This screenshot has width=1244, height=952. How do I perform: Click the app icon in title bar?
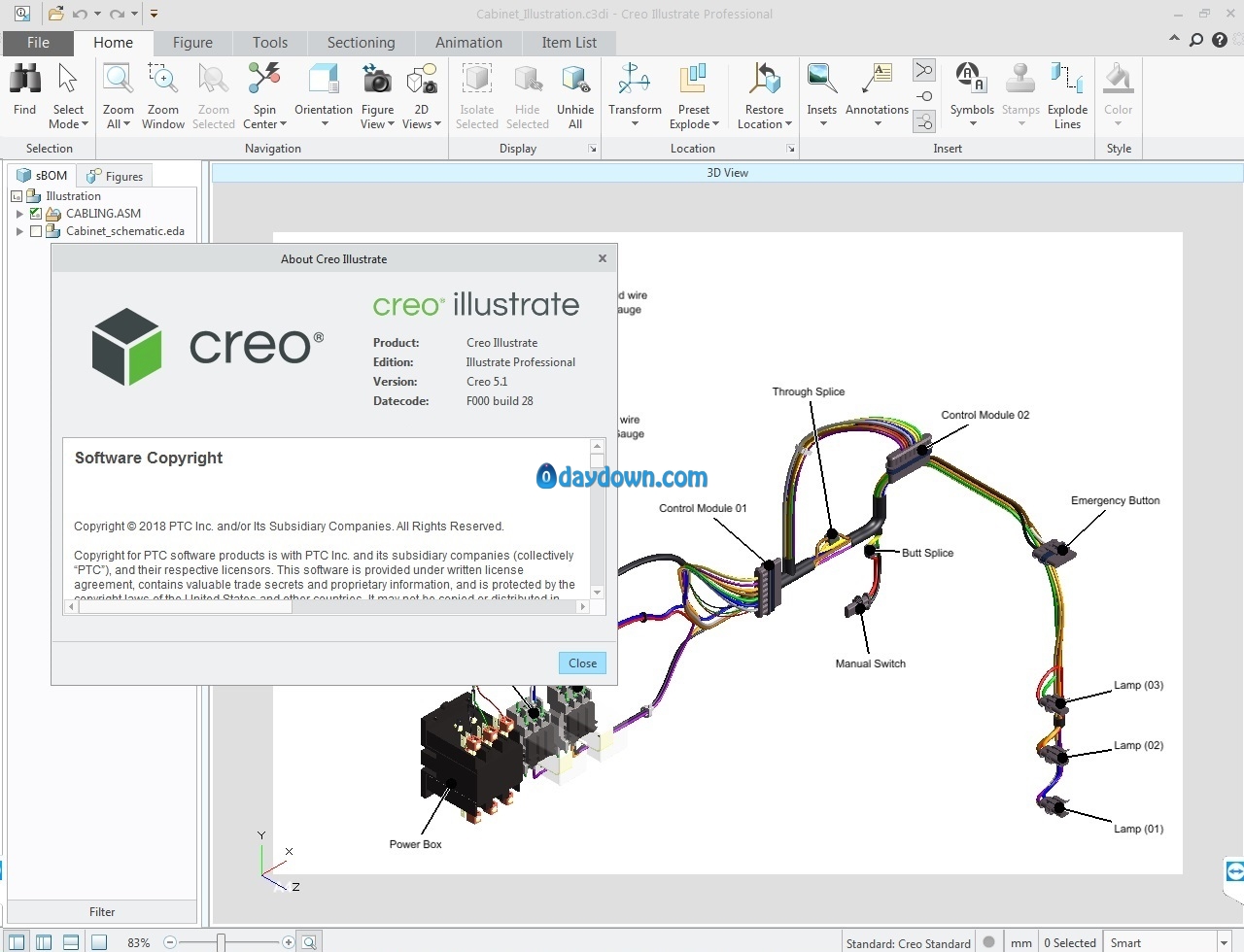tap(21, 14)
